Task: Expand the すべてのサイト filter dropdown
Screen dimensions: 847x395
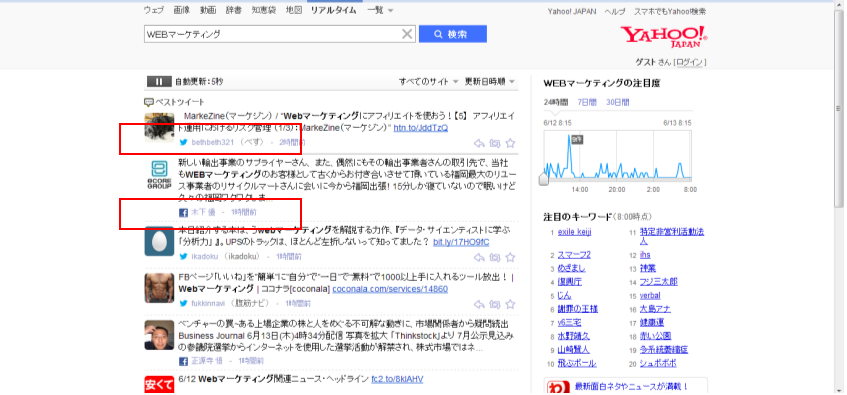Action: coord(428,82)
